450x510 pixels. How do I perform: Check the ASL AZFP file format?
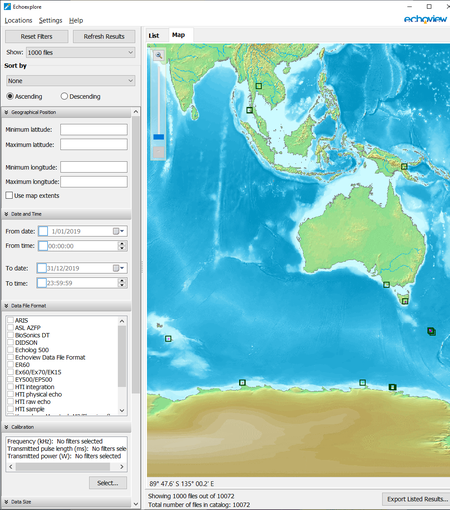pos(10,327)
